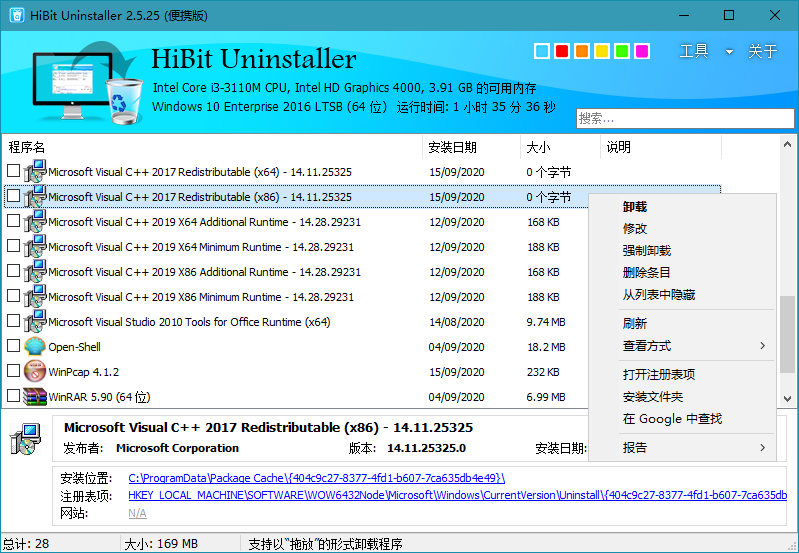Pick the light blue theme color

(542, 51)
